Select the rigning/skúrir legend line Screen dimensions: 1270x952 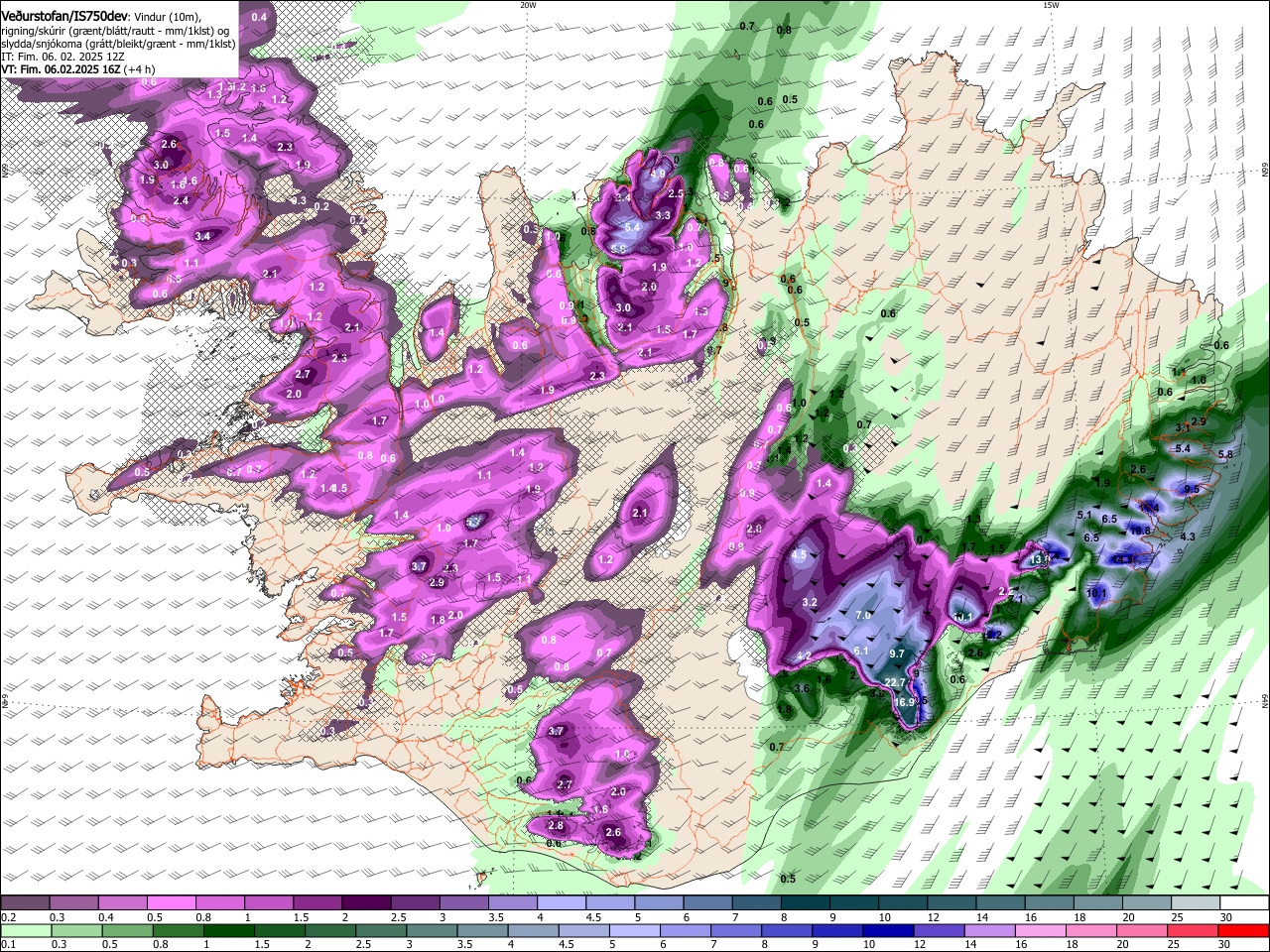click(x=117, y=31)
